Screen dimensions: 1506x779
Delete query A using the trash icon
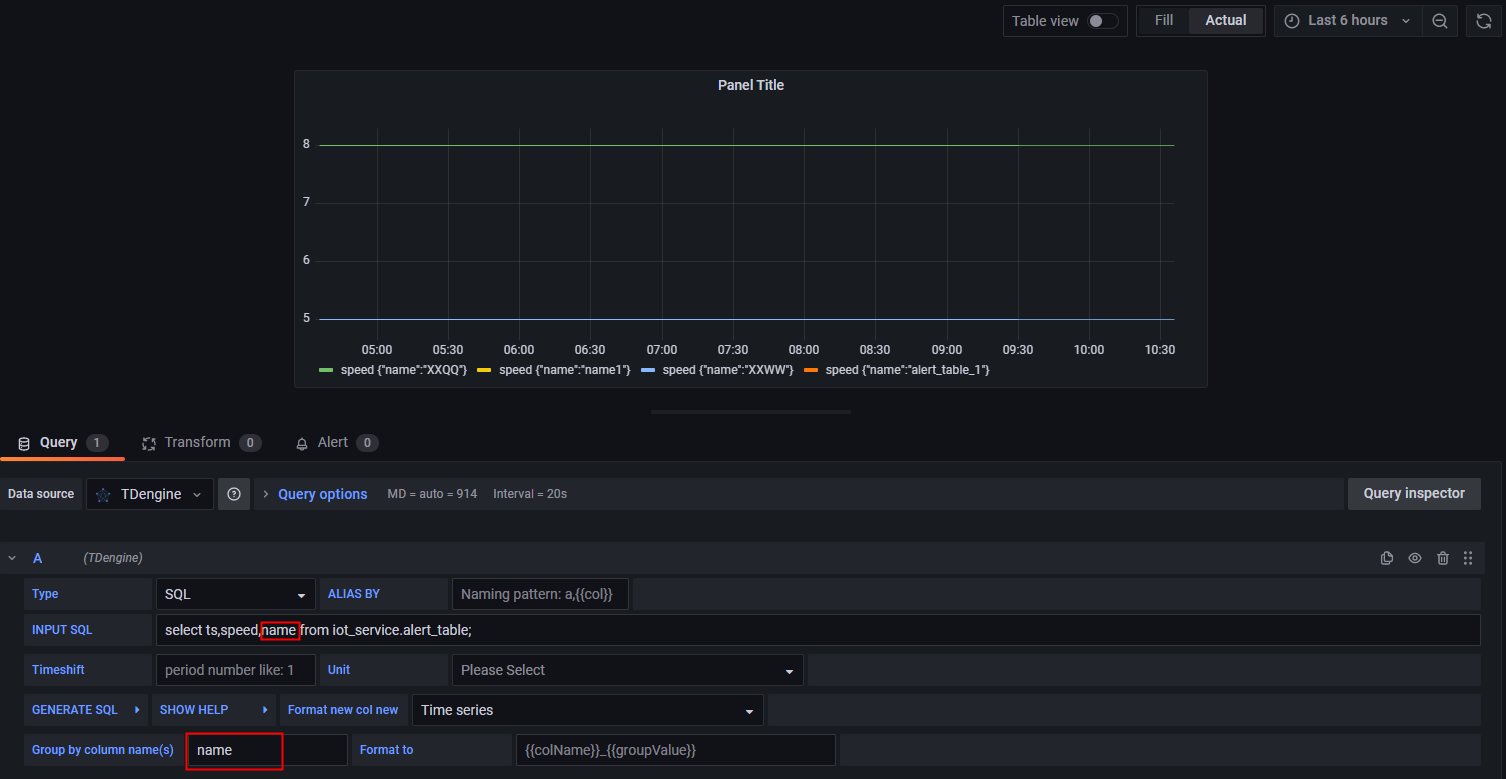(1443, 558)
